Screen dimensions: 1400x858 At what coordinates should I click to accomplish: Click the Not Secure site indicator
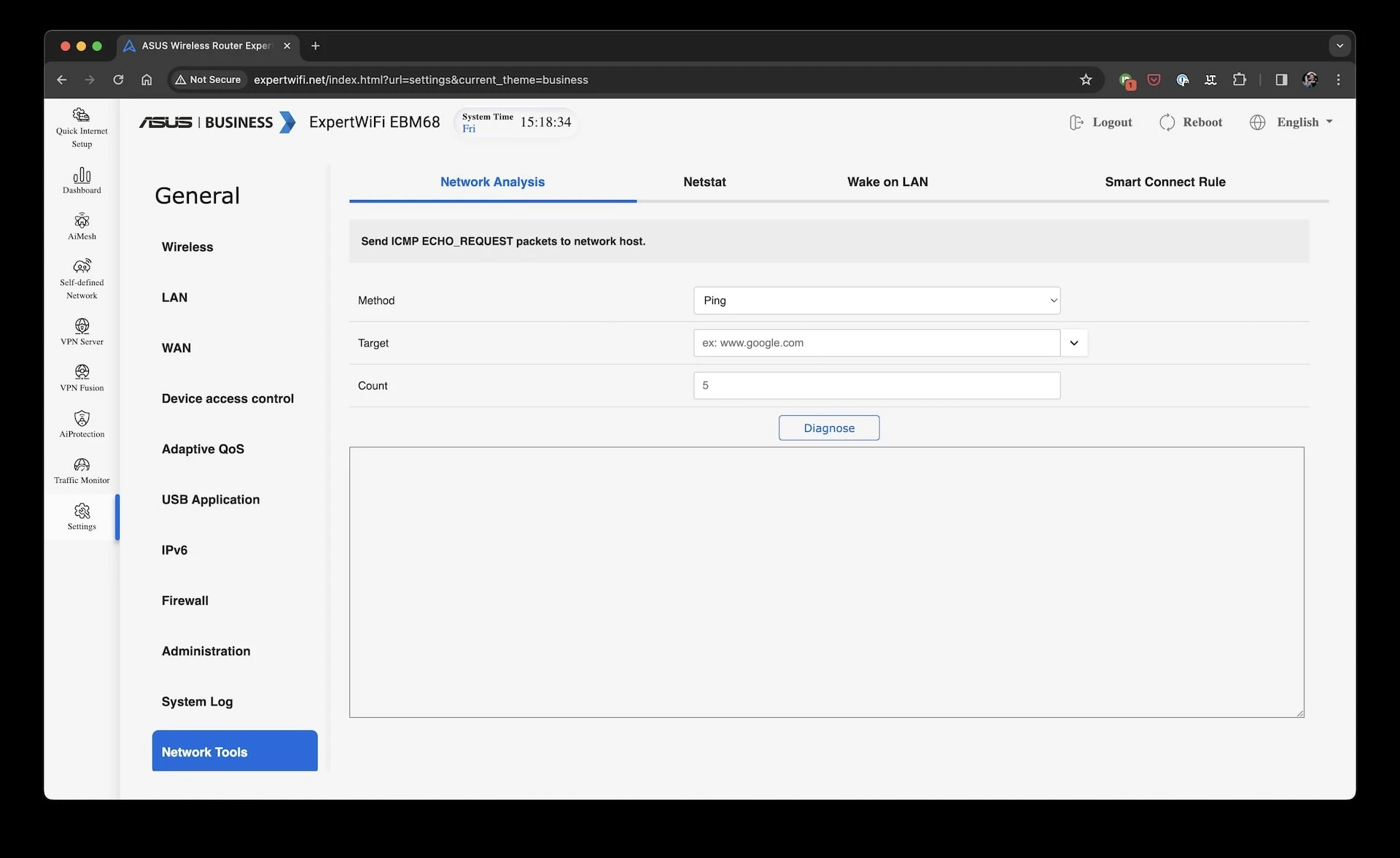[208, 80]
